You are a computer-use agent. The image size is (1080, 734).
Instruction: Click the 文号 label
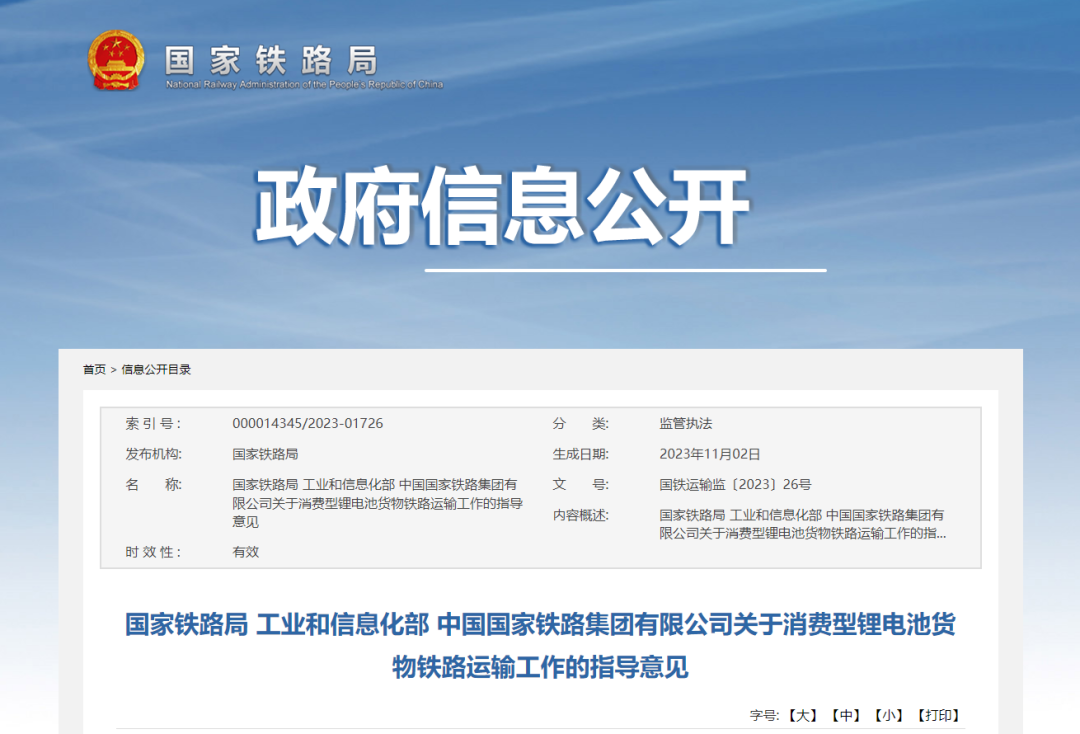pyautogui.click(x=581, y=484)
